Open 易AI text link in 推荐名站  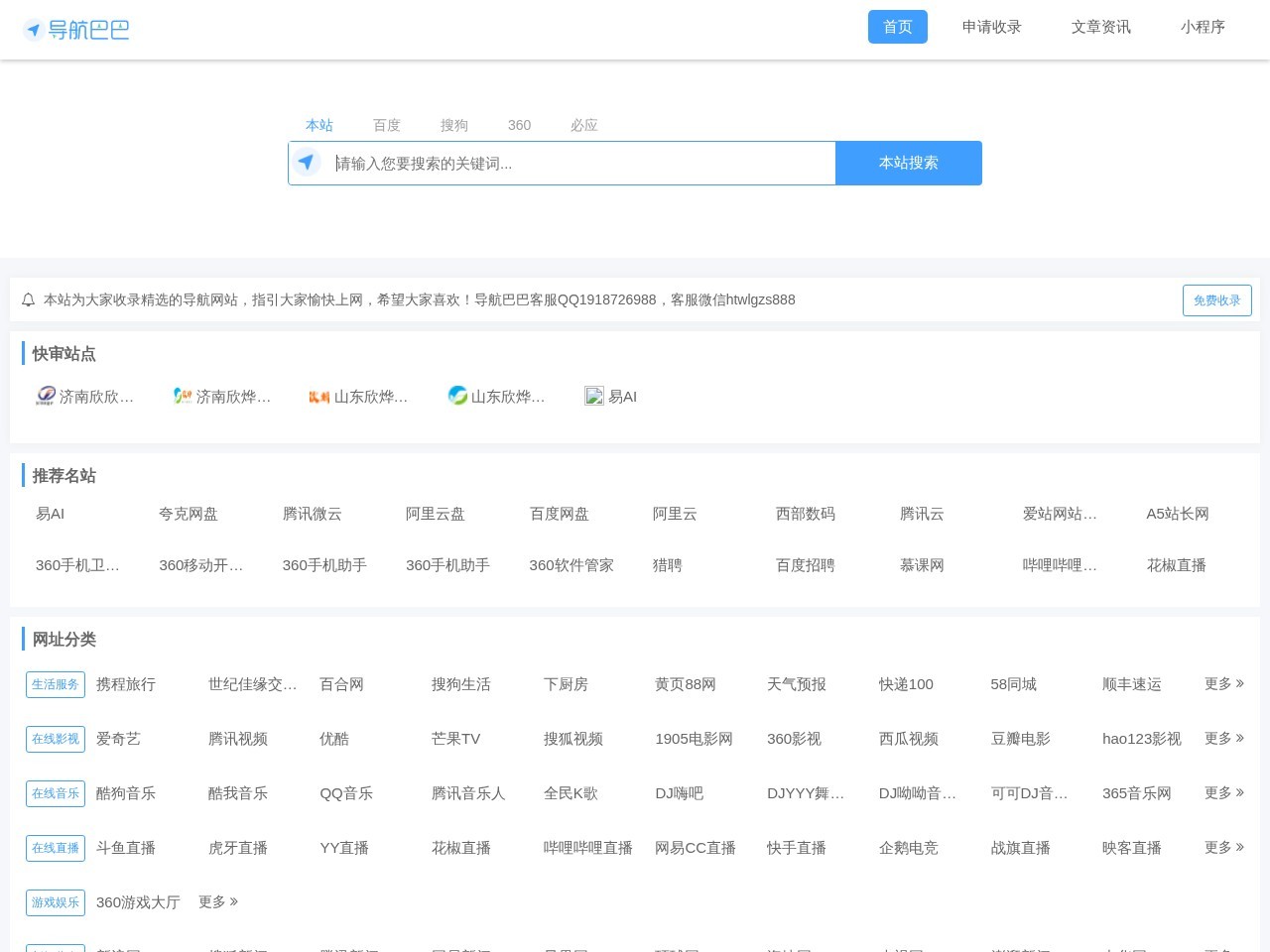point(51,514)
